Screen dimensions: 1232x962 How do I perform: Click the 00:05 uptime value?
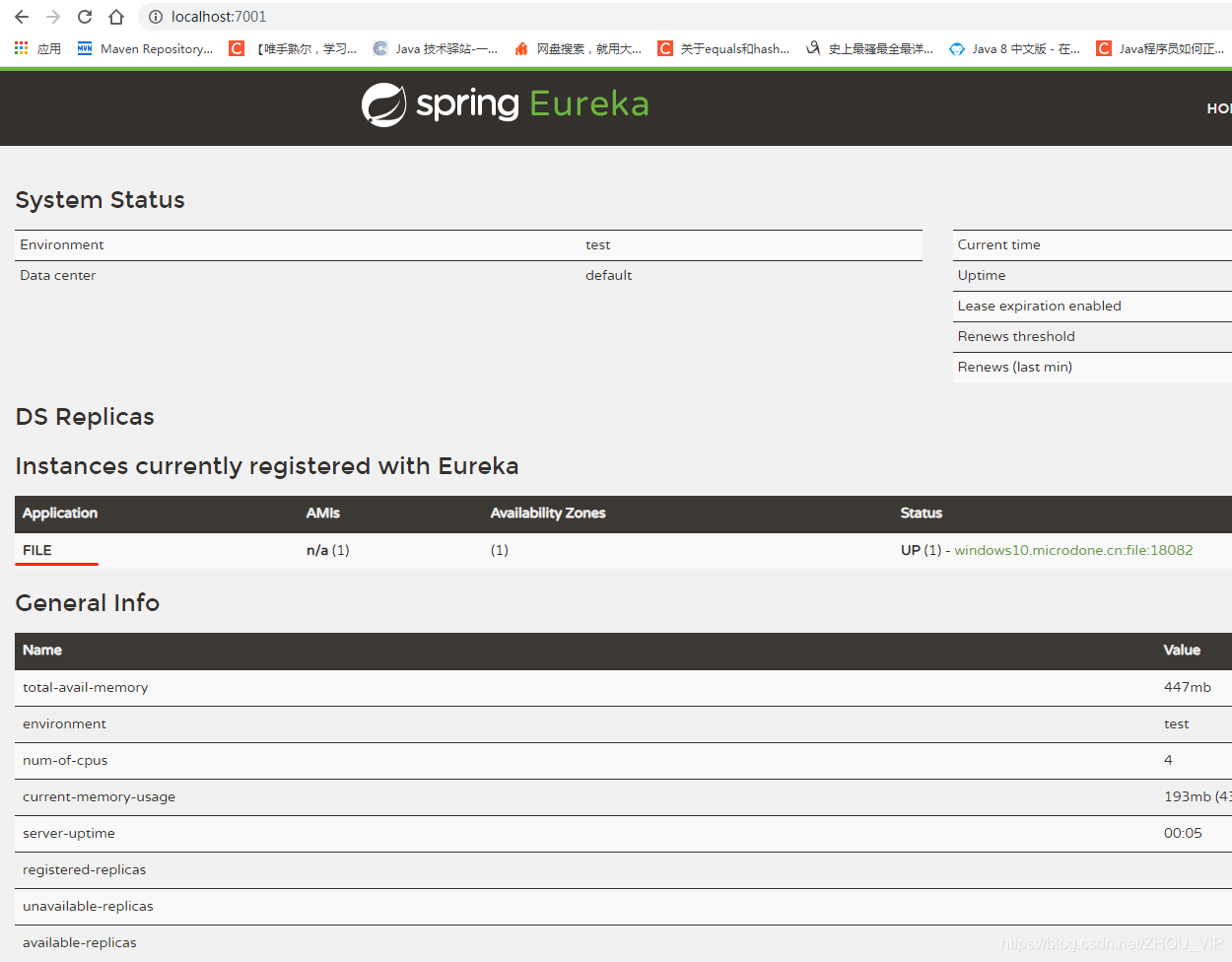coord(1183,833)
